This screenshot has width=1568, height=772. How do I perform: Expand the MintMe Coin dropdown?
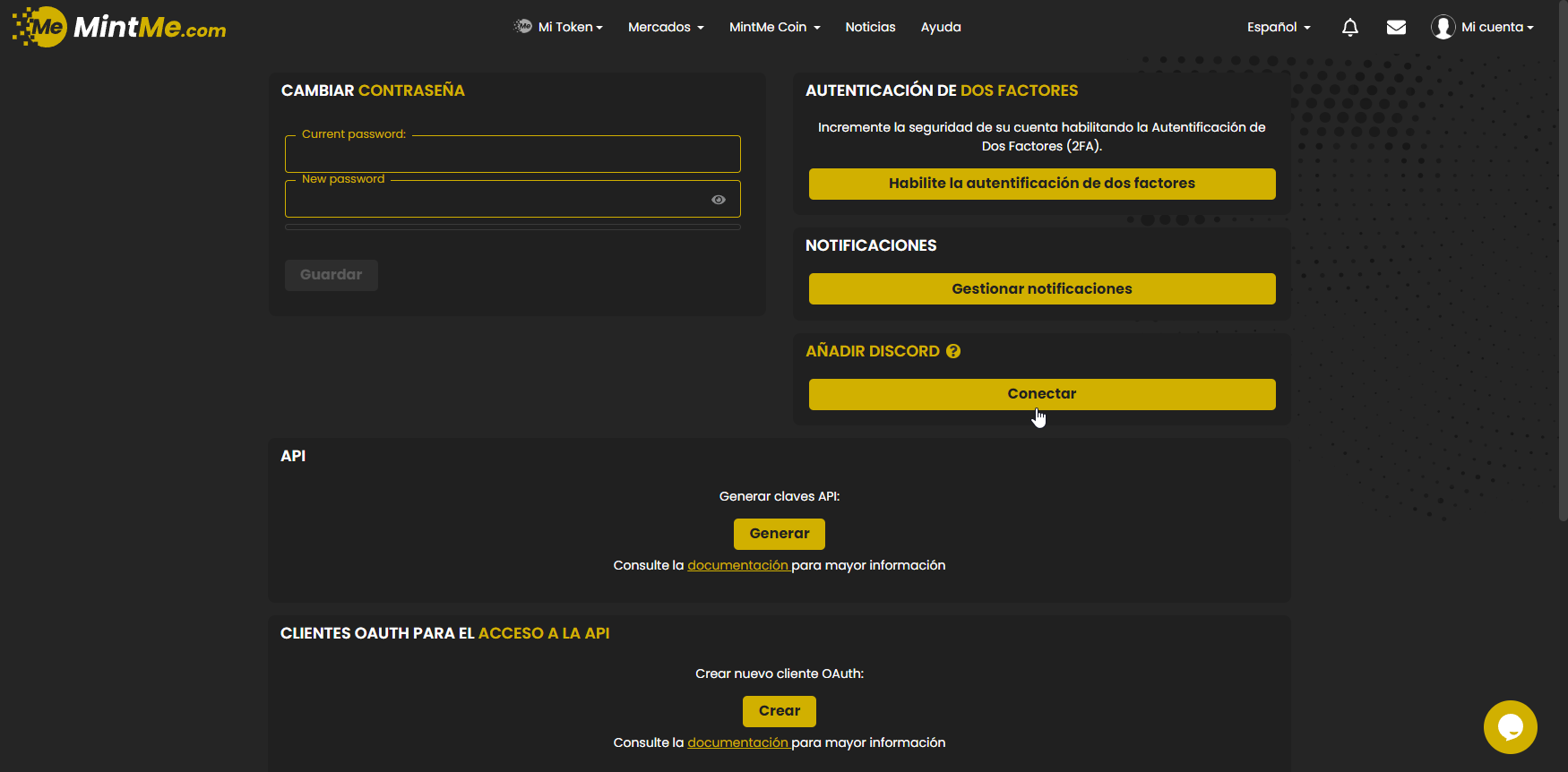[774, 28]
